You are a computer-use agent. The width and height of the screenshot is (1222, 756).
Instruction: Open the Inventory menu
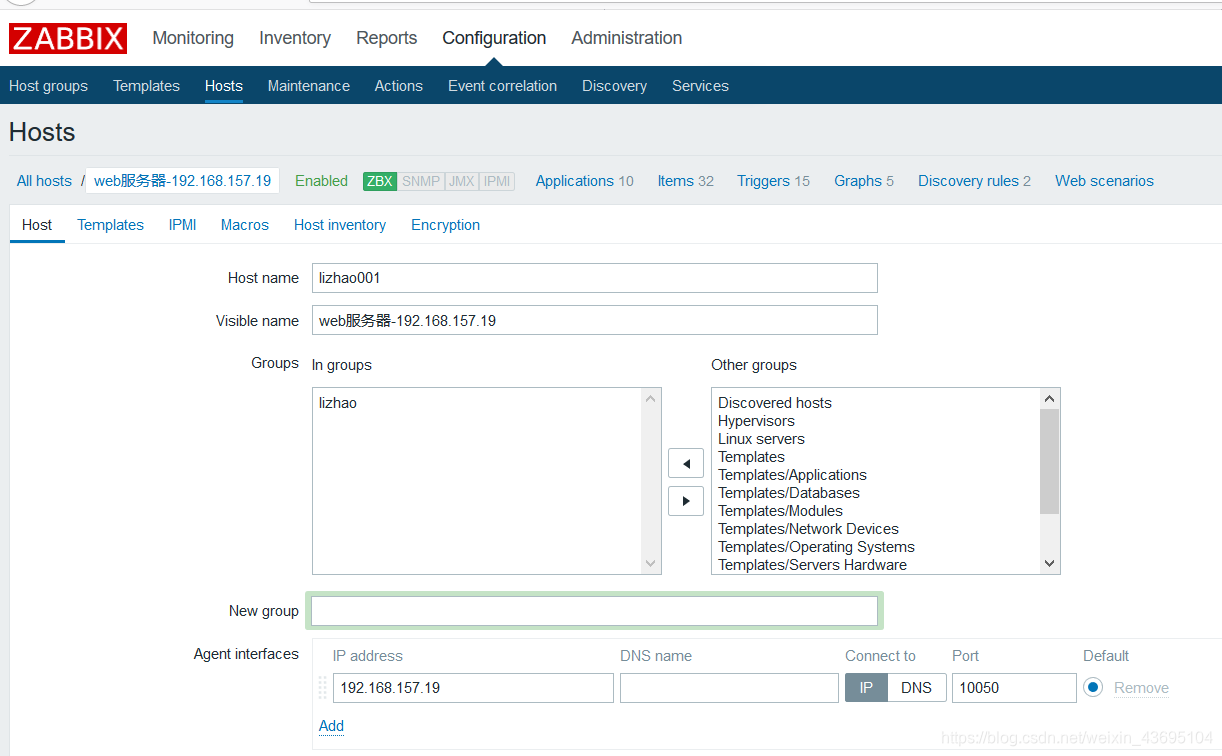295,38
